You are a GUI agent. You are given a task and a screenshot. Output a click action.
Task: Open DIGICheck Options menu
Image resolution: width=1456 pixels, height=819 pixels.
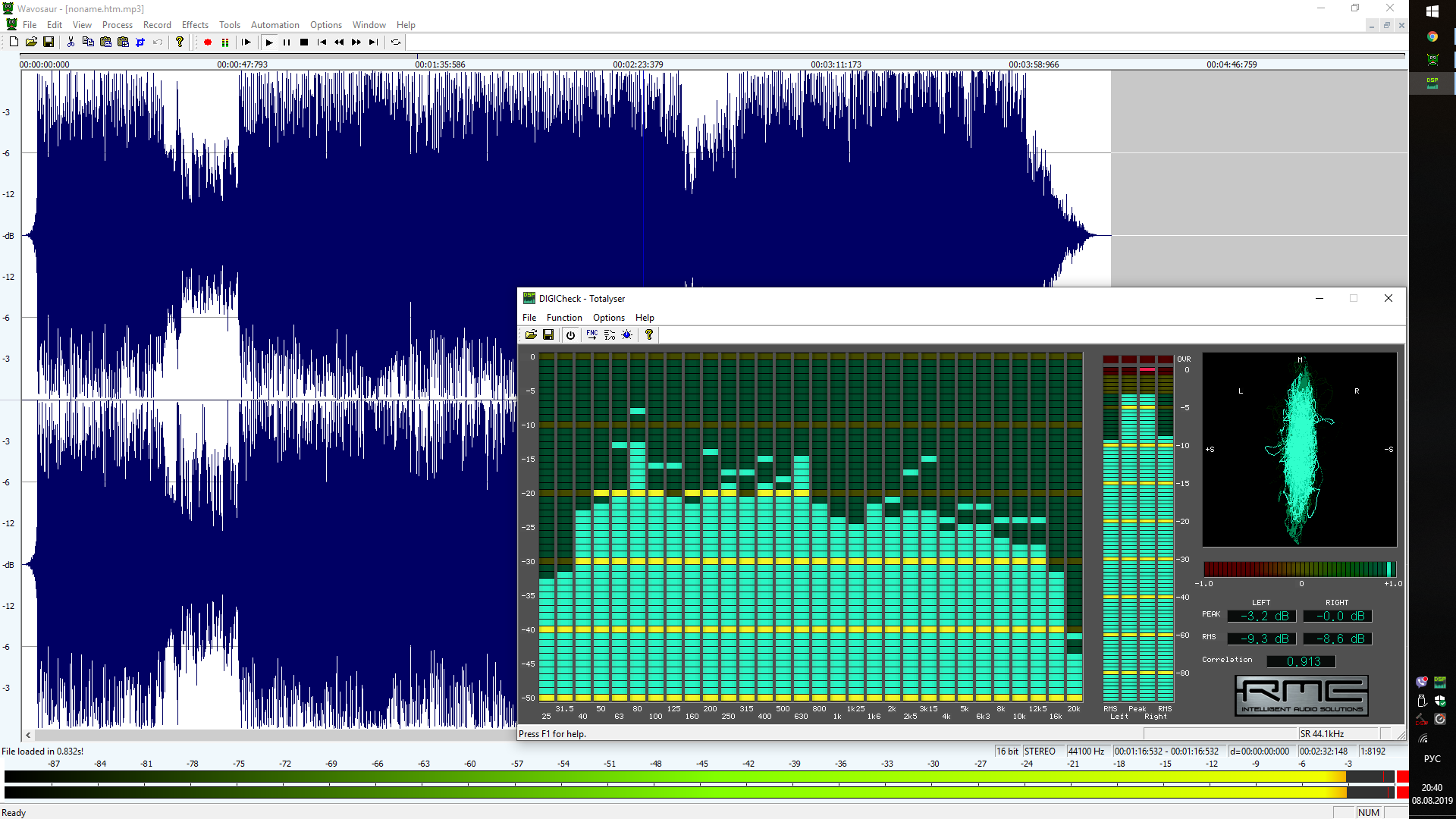[x=608, y=318]
